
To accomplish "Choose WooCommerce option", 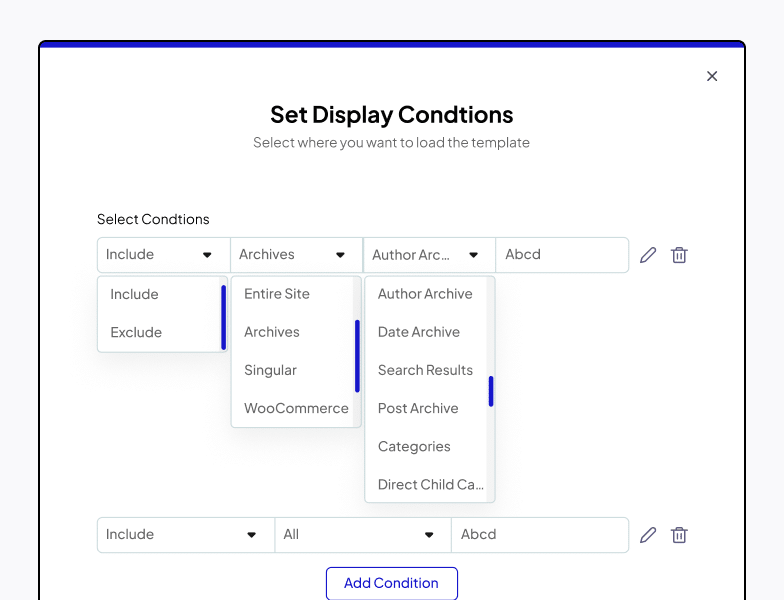I will coord(296,408).
